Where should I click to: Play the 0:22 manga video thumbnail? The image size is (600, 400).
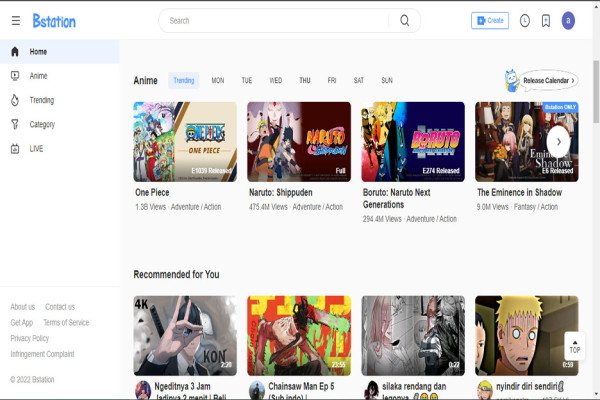tap(413, 336)
